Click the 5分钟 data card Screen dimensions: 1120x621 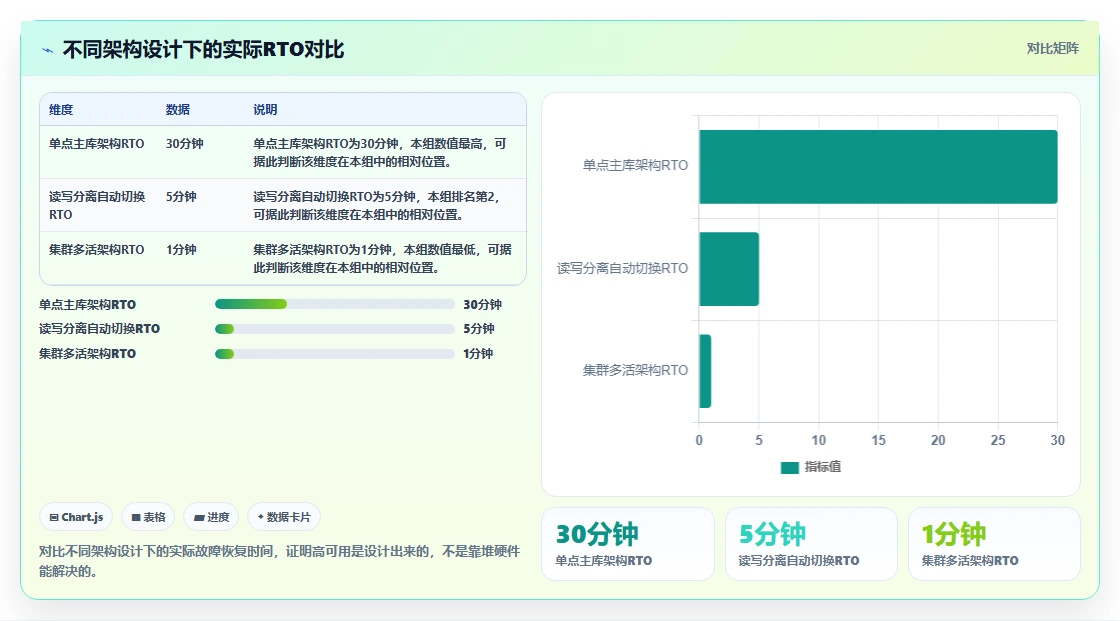(811, 544)
